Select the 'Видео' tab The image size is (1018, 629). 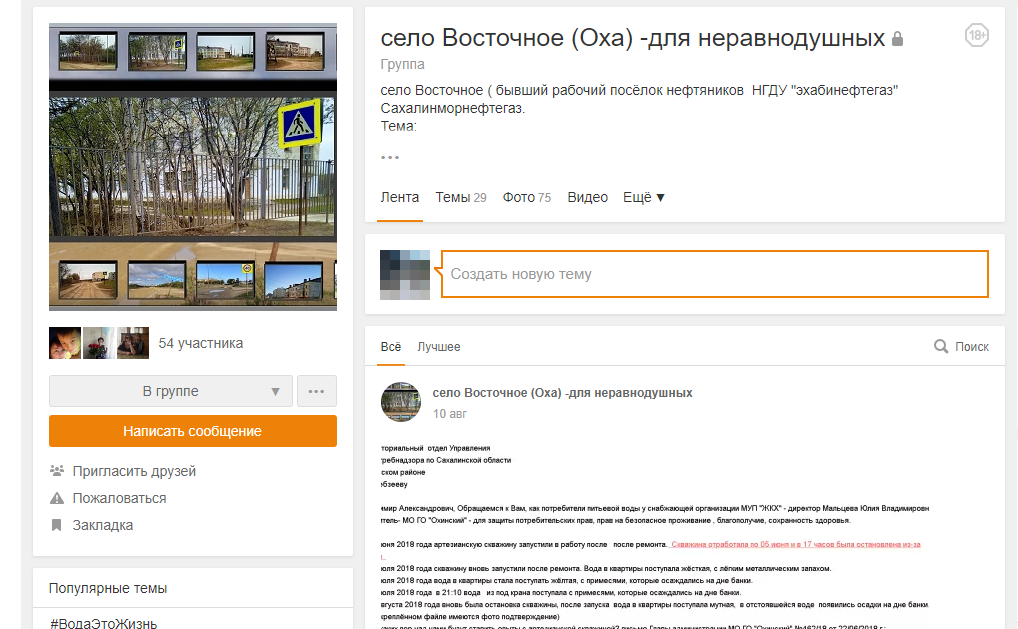click(587, 197)
